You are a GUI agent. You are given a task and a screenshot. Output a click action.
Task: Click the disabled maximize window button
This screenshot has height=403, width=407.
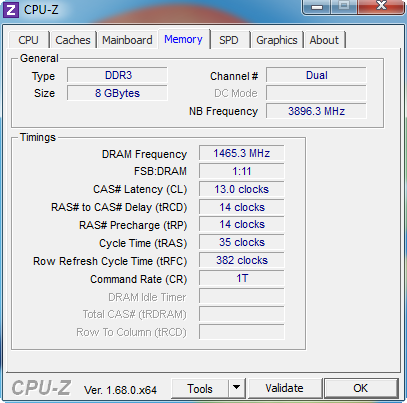[x=344, y=6]
